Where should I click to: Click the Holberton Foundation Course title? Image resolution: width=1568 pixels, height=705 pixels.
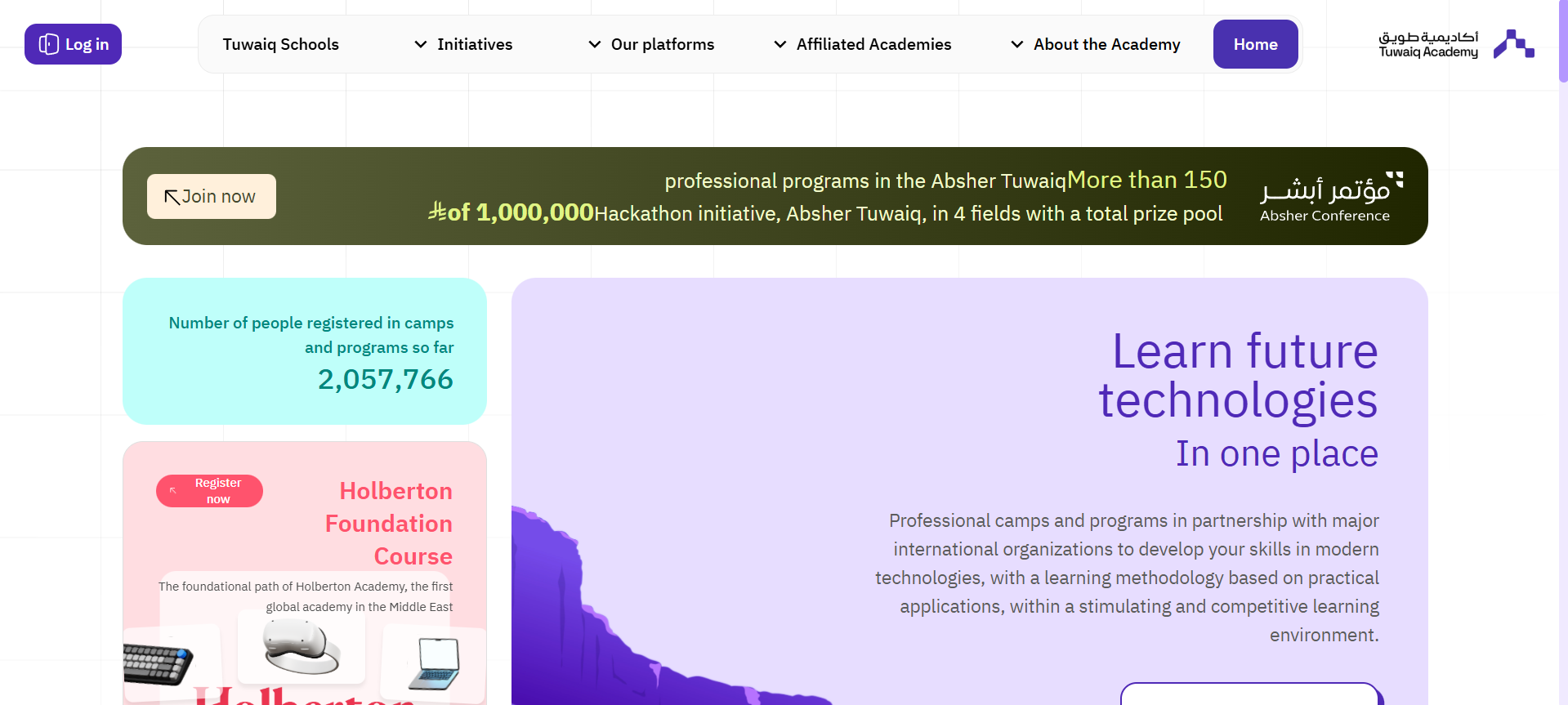(389, 523)
